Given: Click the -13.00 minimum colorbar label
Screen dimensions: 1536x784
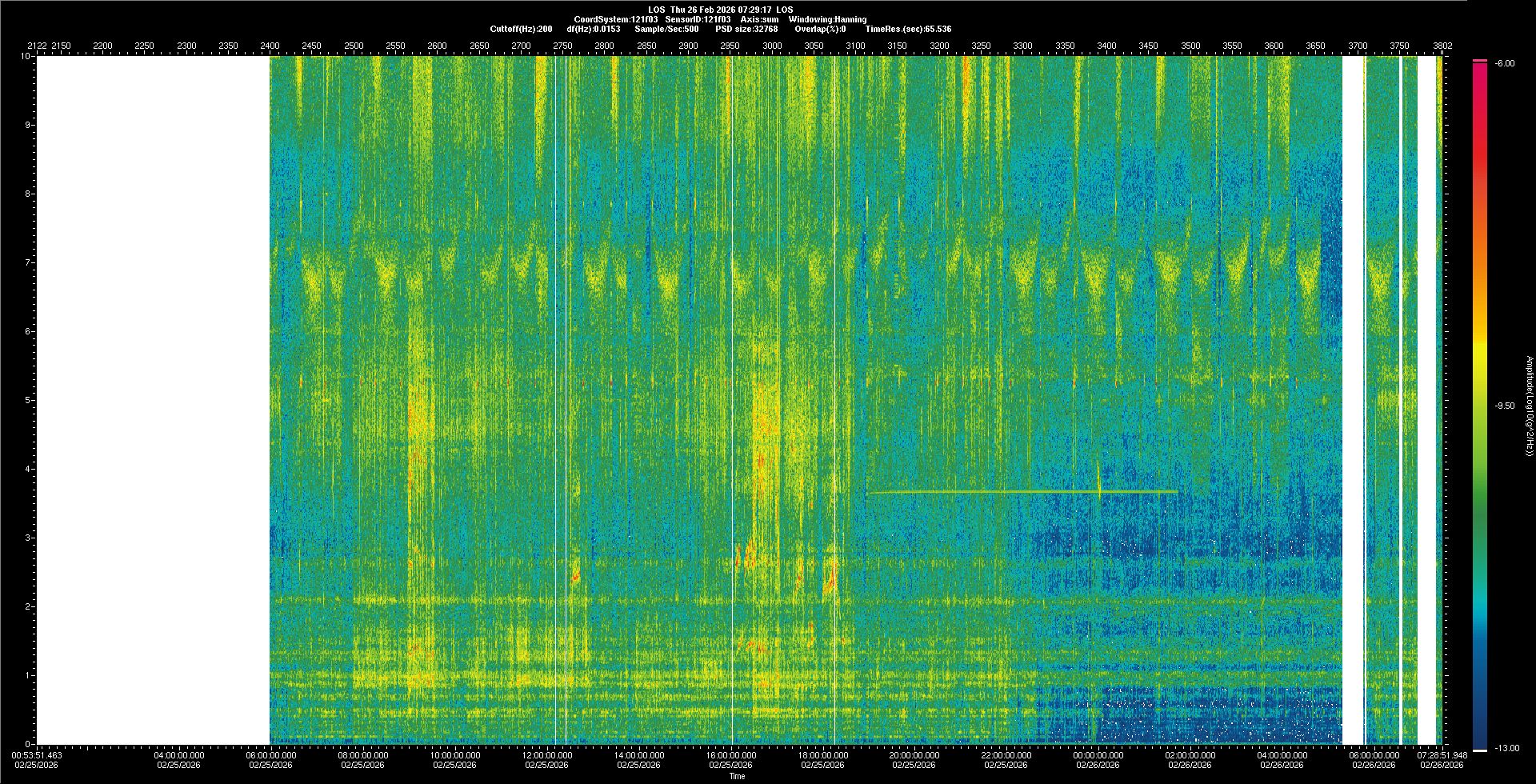Looking at the screenshot, I should point(1505,748).
